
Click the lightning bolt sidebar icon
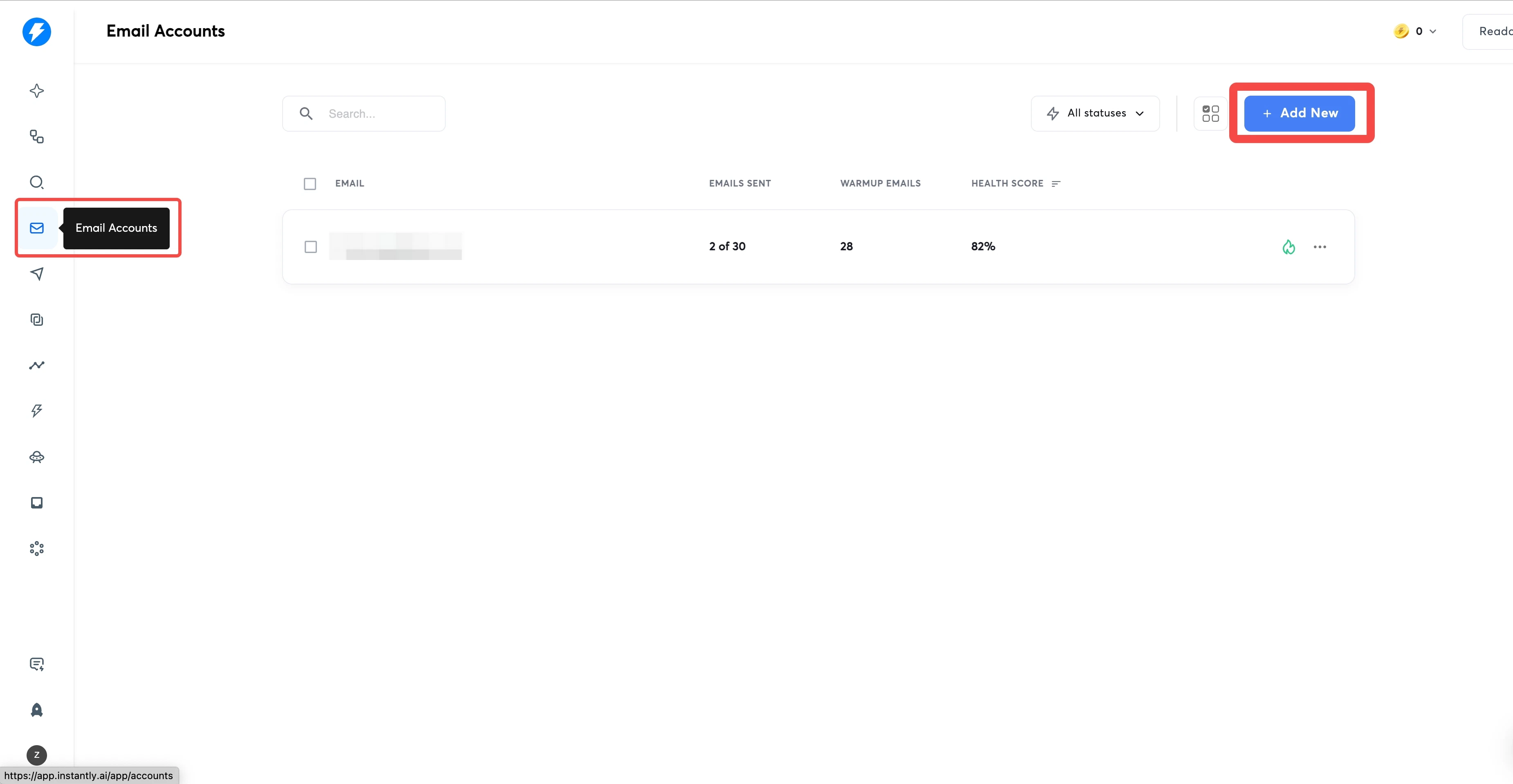(37, 410)
